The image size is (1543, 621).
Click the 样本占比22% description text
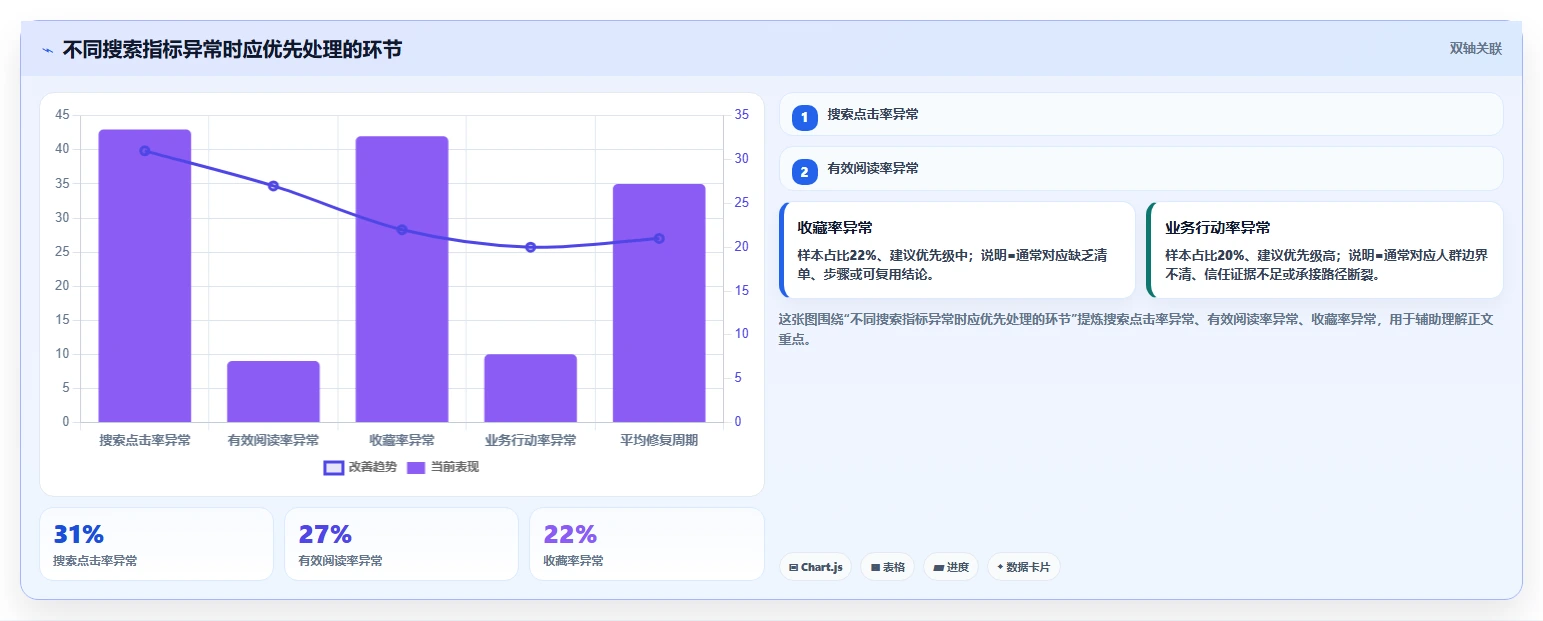click(x=952, y=264)
